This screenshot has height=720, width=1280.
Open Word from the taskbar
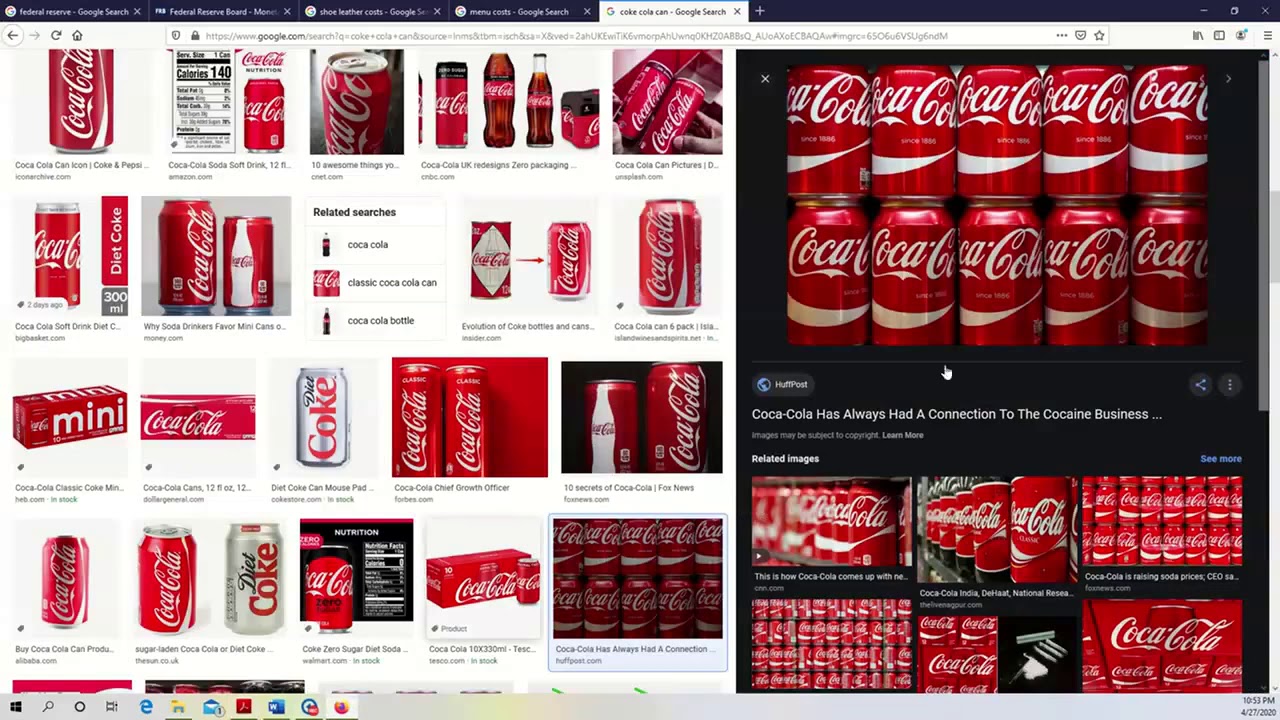click(276, 707)
